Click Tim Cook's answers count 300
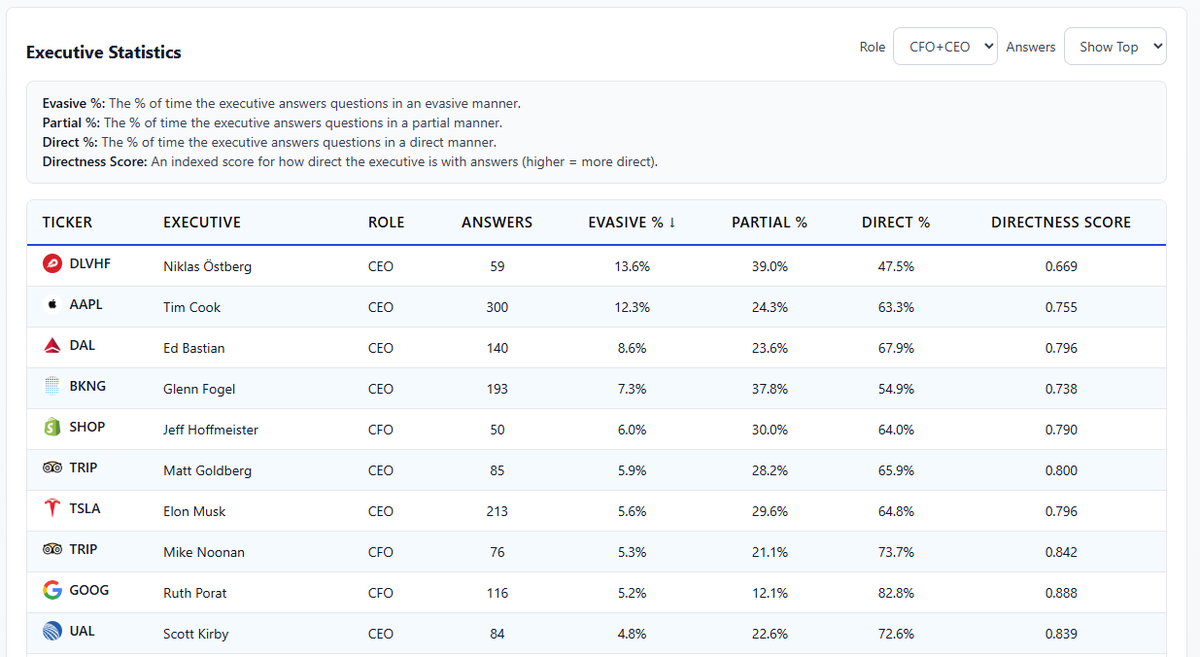The height and width of the screenshot is (657, 1200). coord(497,307)
